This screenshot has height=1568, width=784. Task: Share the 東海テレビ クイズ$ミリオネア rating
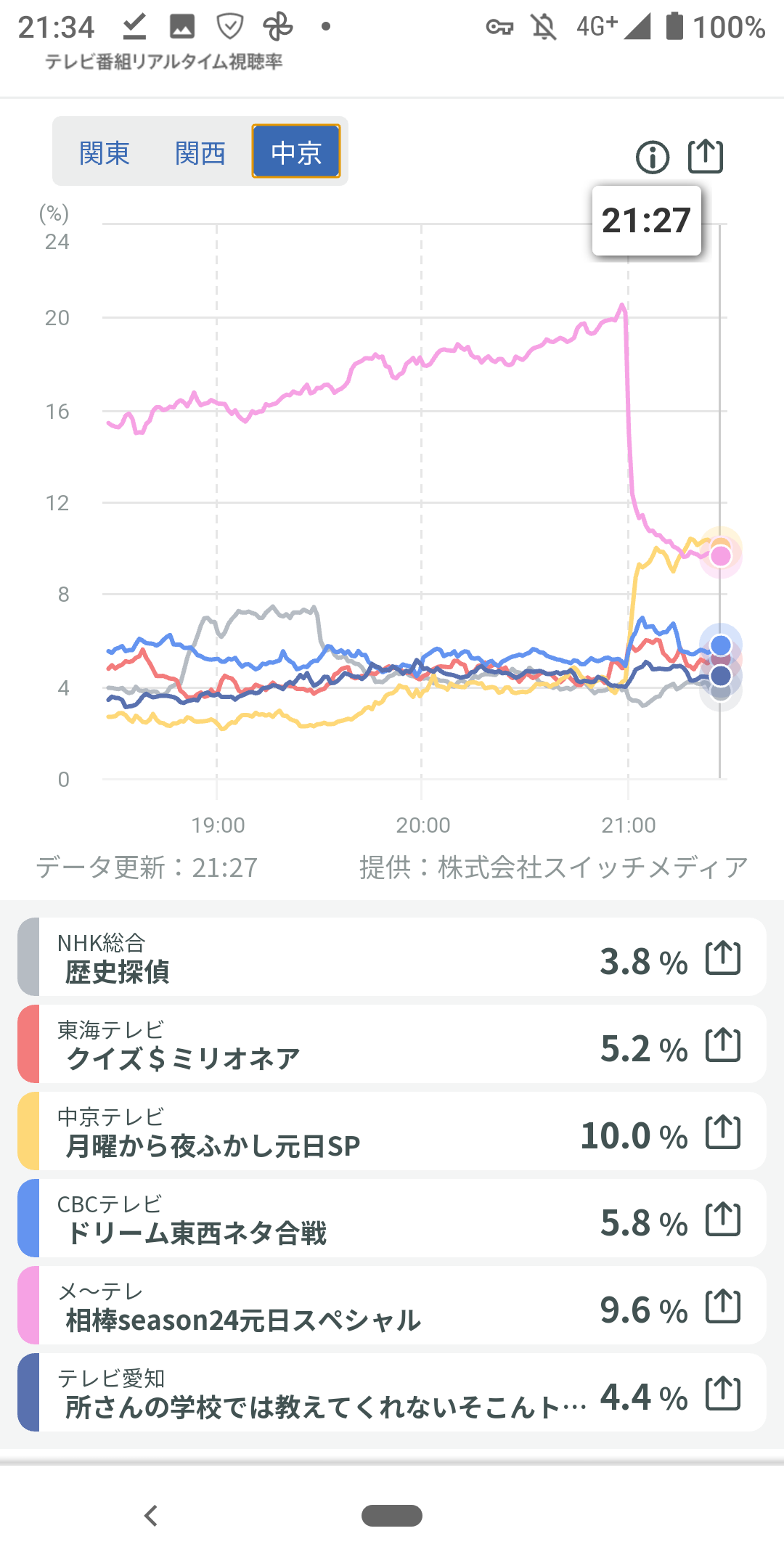point(723,1045)
